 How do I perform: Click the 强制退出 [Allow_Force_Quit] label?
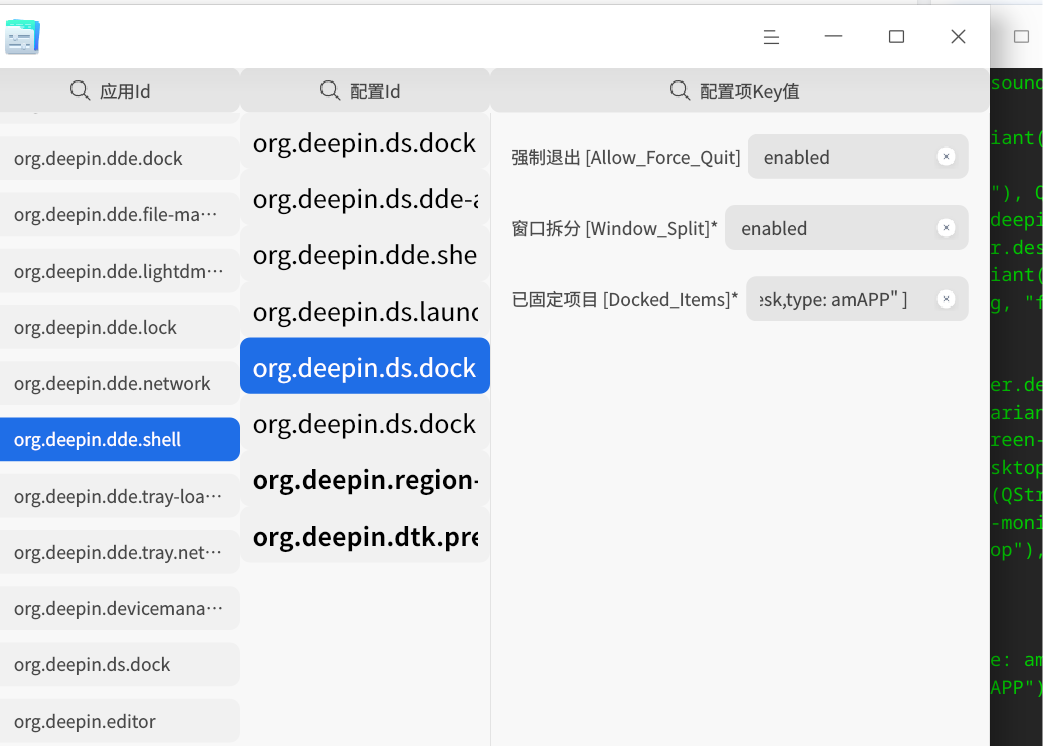tap(625, 158)
